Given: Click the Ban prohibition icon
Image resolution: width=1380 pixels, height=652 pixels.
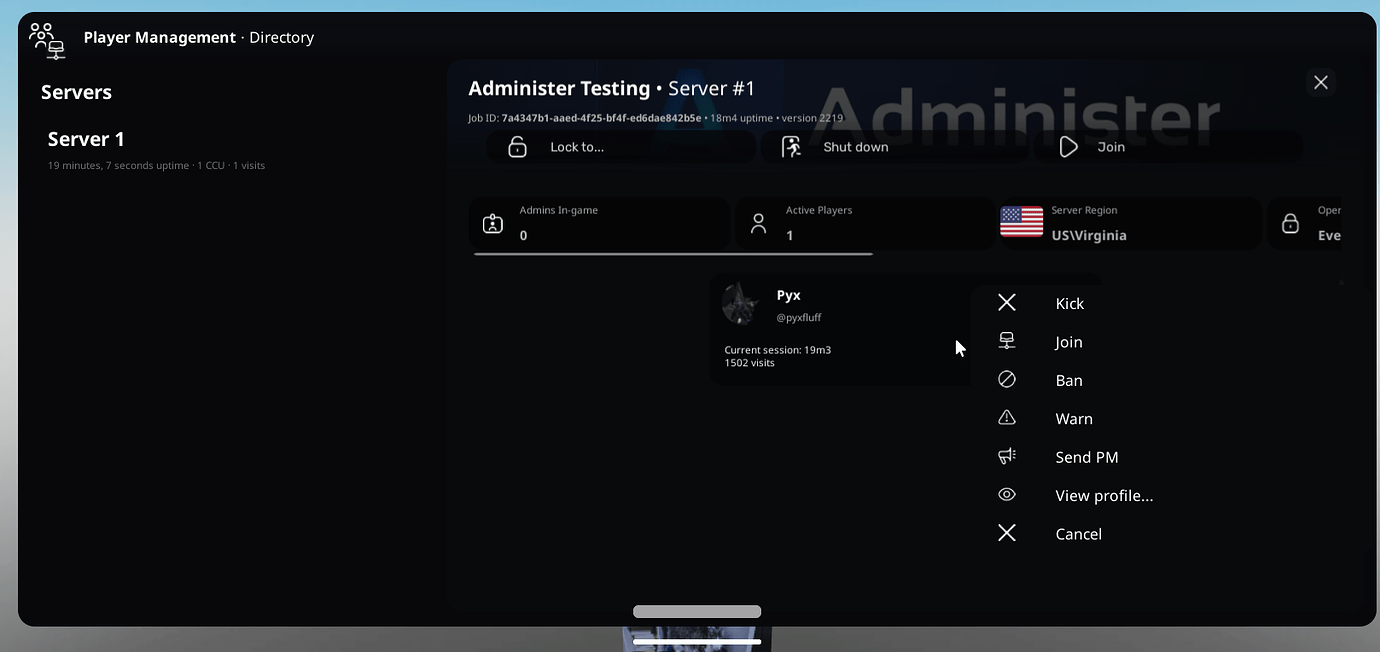Looking at the screenshot, I should click(x=1006, y=379).
